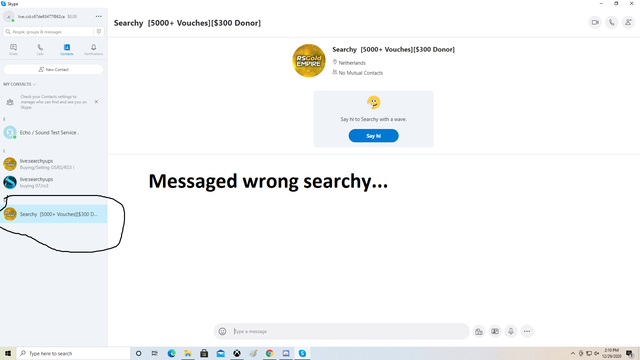Open the Chats tab

point(13,49)
